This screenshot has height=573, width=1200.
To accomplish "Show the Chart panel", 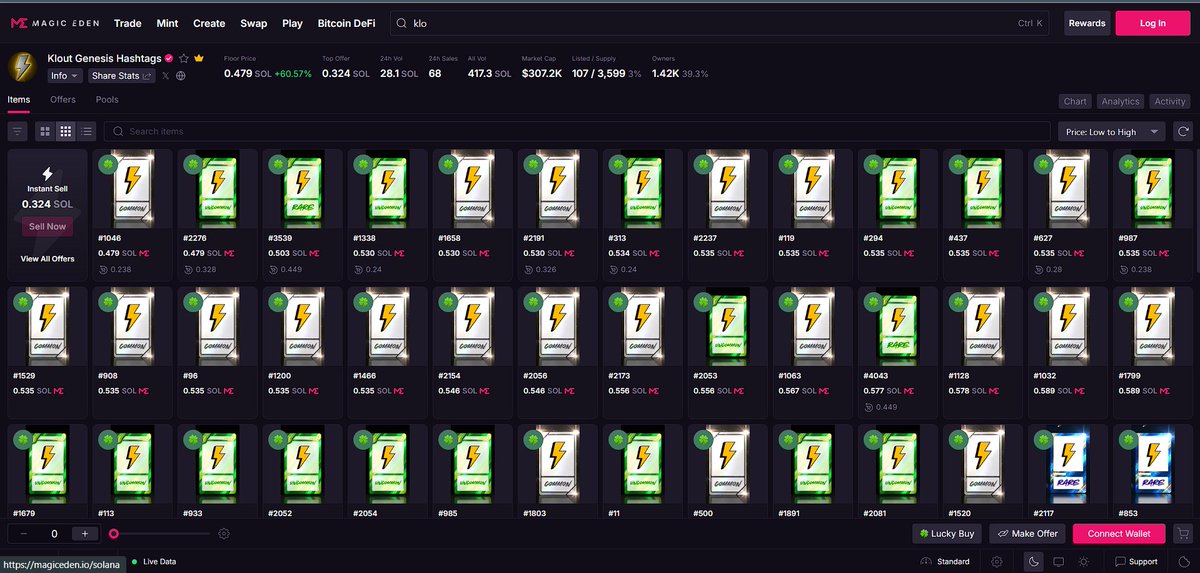I will click(x=1075, y=101).
